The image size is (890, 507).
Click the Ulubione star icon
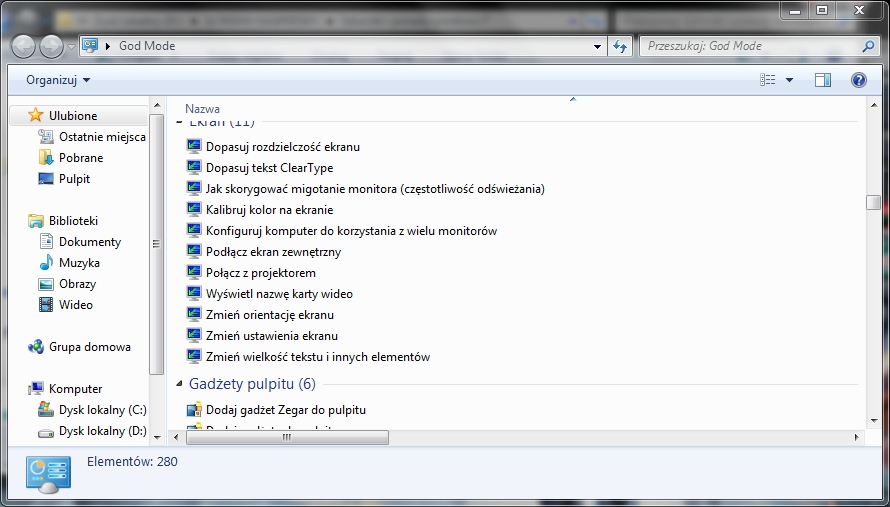click(36, 115)
